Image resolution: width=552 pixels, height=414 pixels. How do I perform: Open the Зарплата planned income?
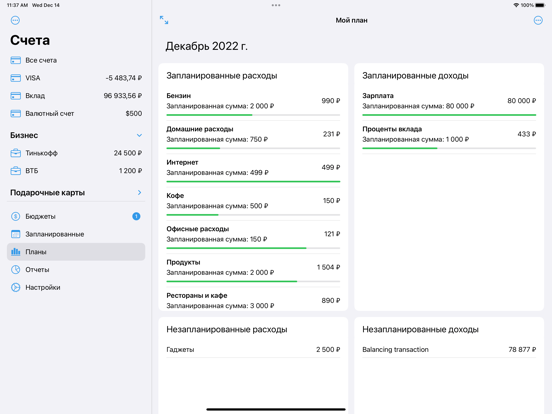coord(449,104)
